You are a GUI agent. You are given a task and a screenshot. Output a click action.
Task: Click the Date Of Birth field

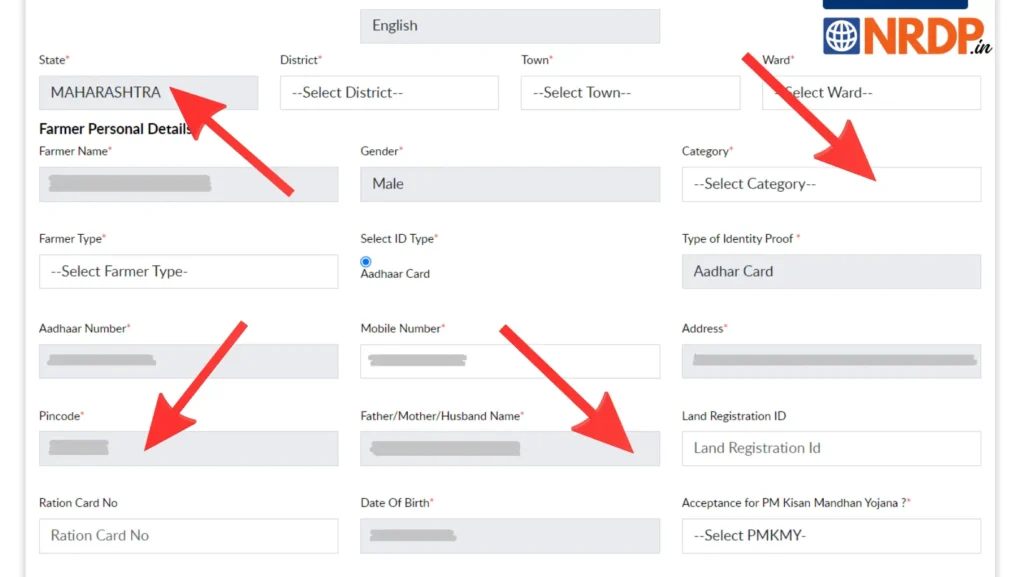click(x=509, y=535)
